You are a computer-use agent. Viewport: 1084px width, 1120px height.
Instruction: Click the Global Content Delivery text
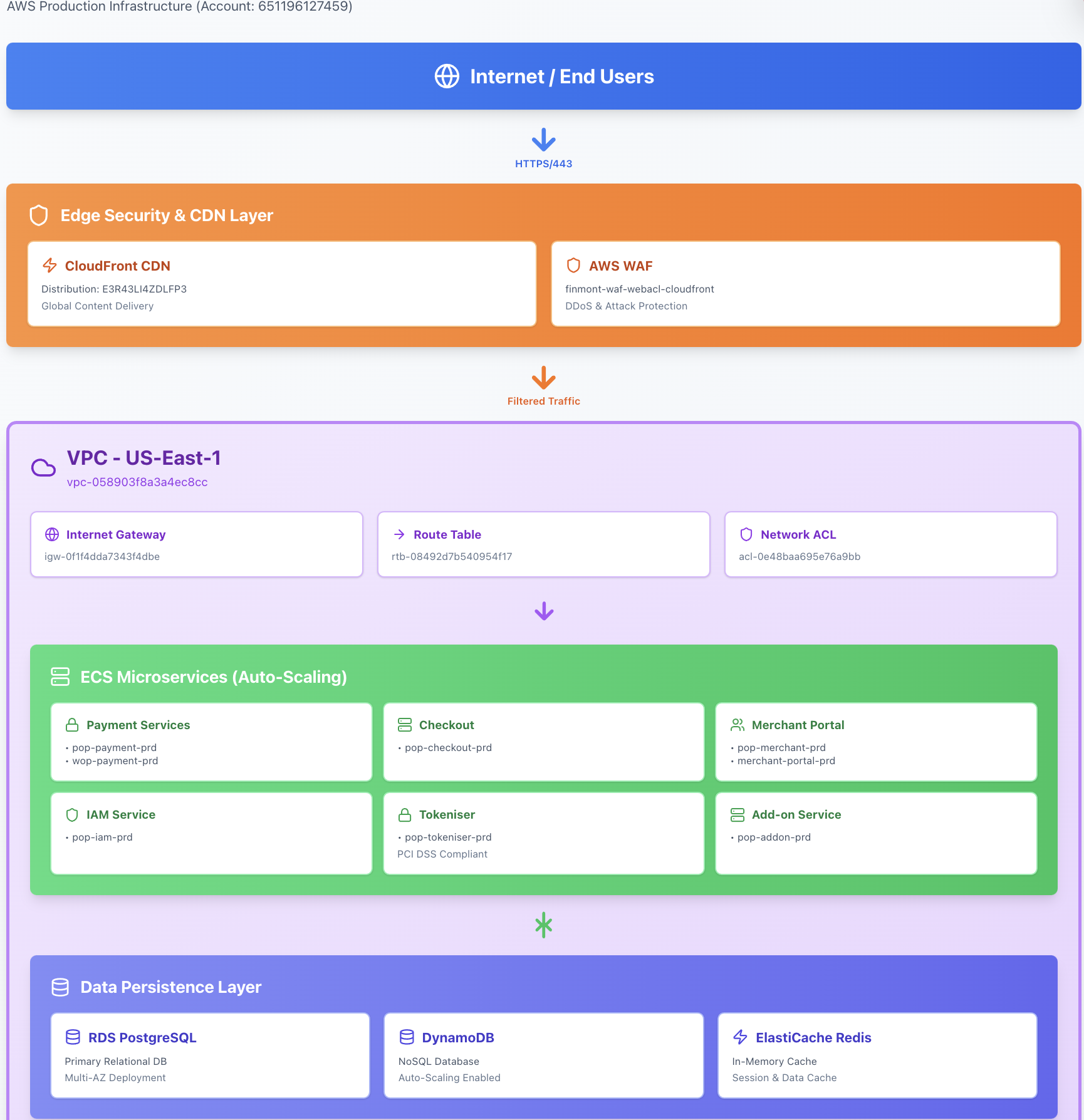tap(97, 306)
